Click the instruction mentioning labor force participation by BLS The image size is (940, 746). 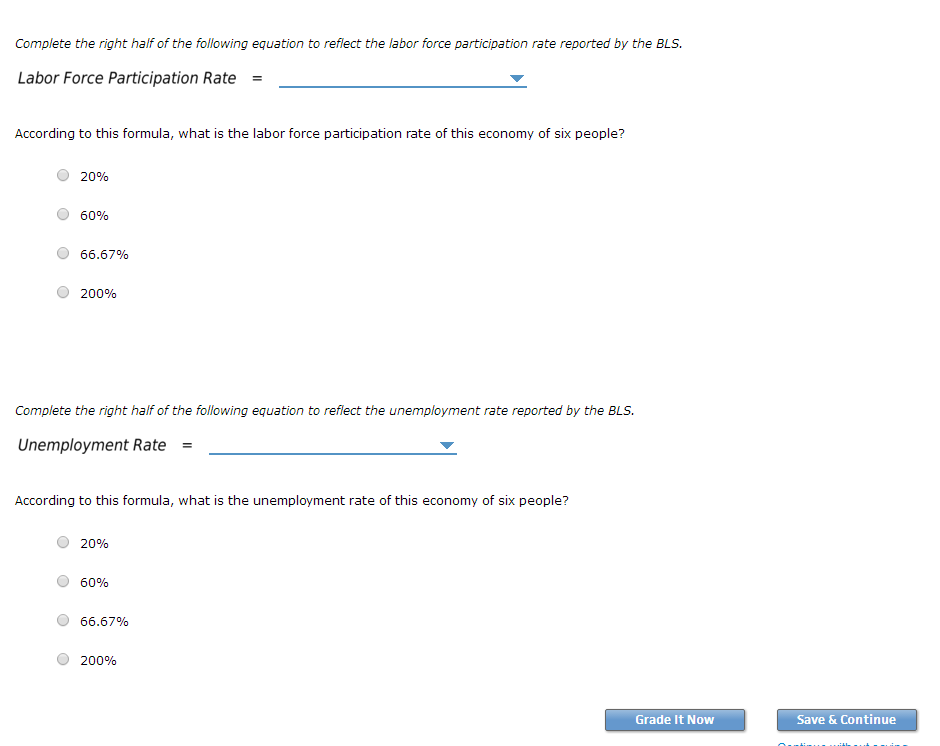[x=349, y=44]
